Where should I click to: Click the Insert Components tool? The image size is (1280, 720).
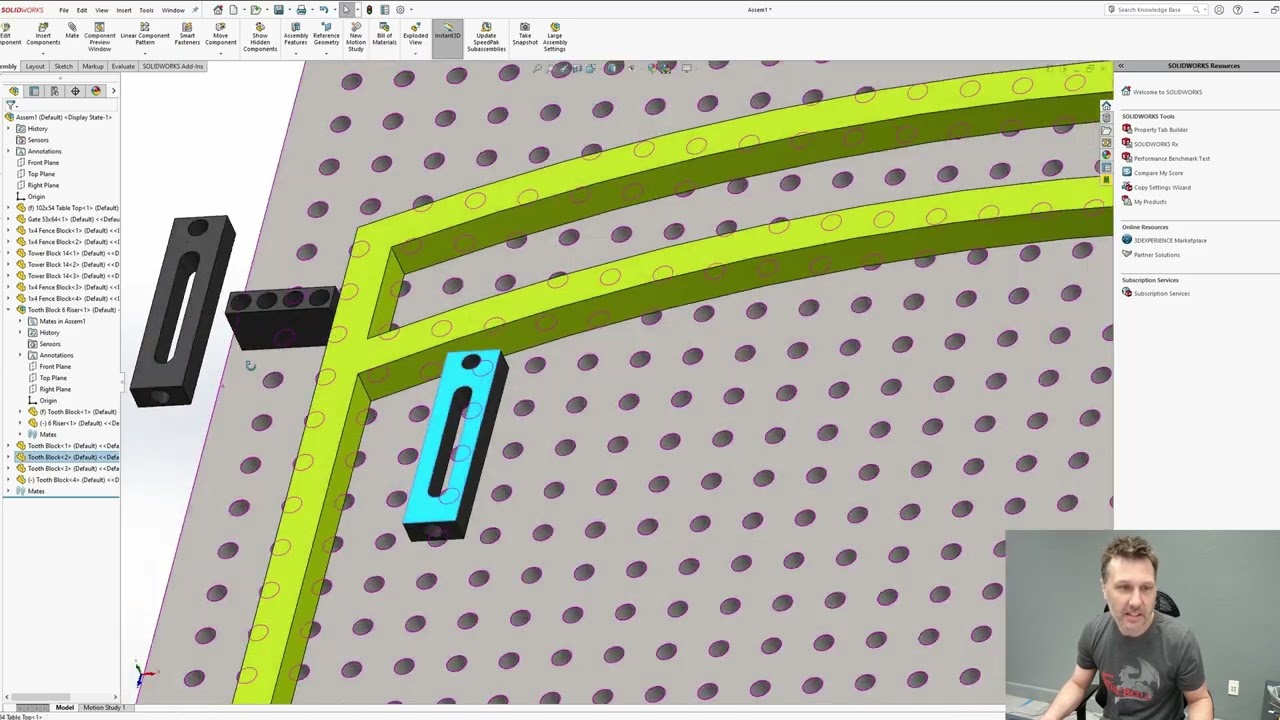(x=43, y=35)
